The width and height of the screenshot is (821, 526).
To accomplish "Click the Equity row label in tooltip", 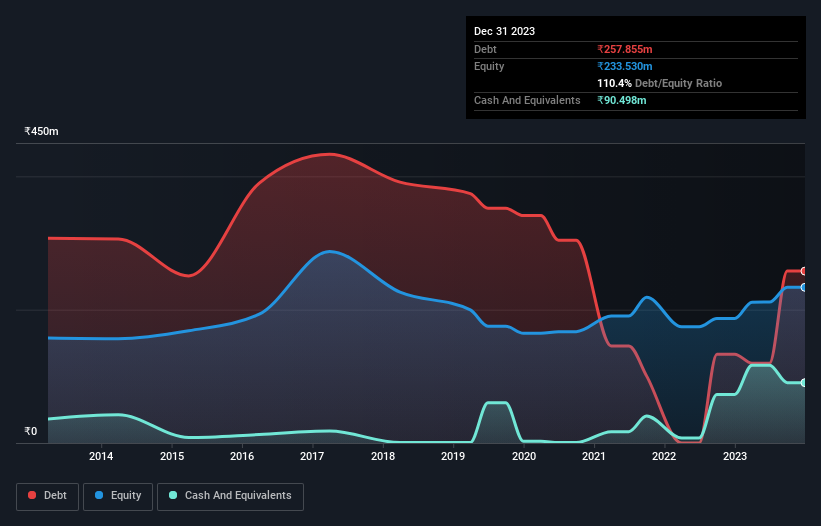I will [x=489, y=66].
